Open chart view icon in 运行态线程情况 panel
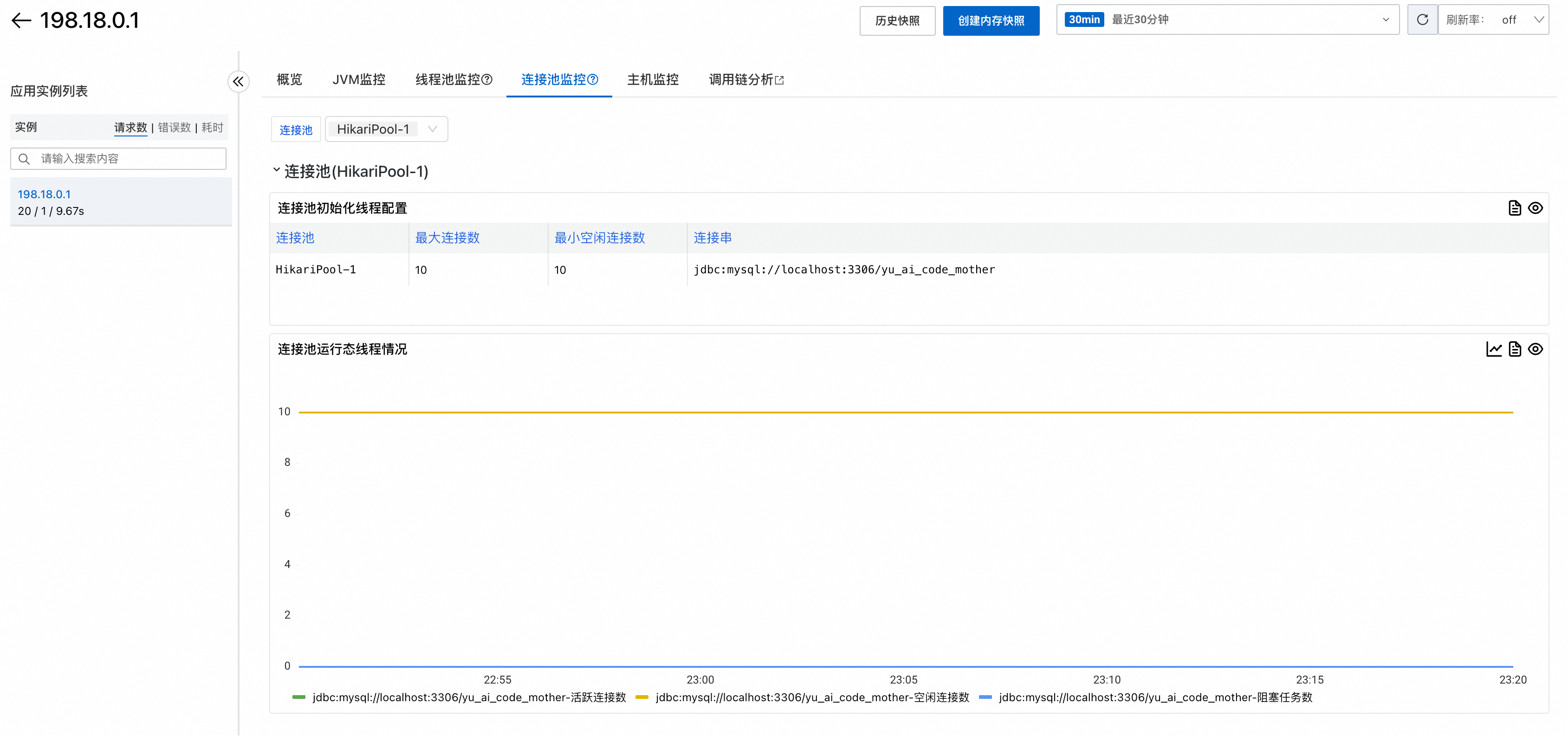1568x736 pixels. coord(1494,349)
